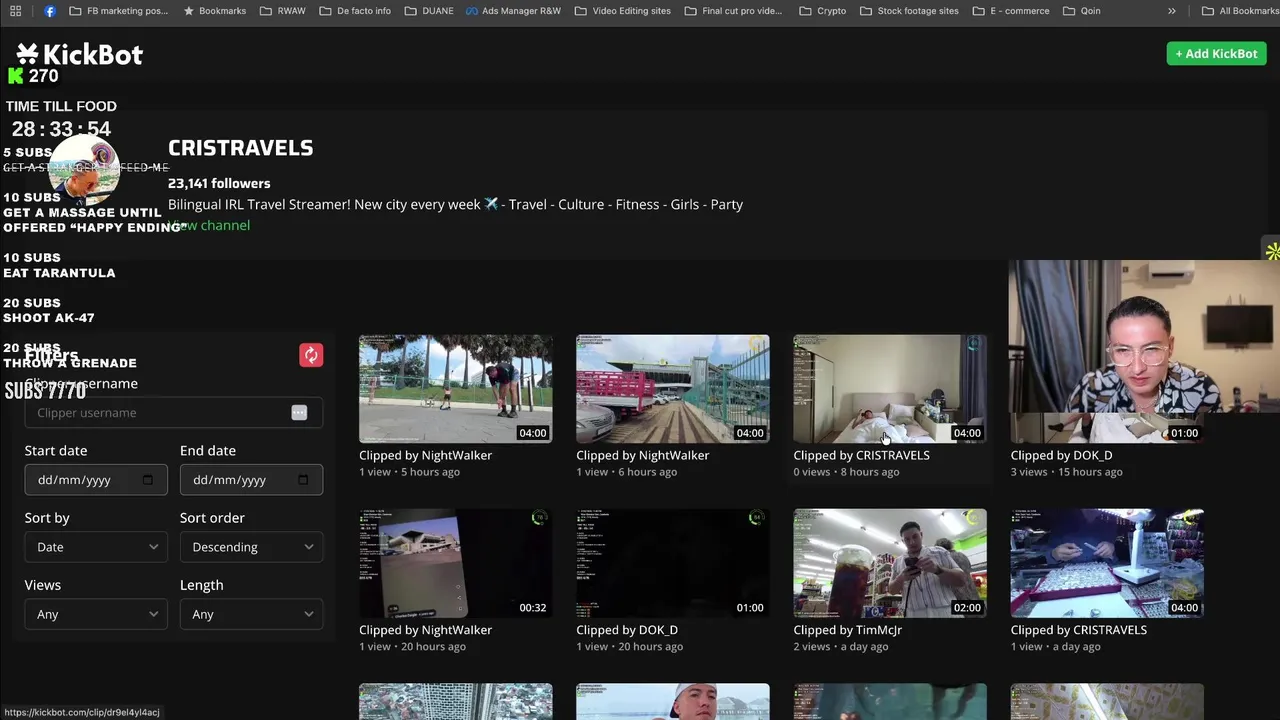Open the Crypto bookmark folder
This screenshot has height=720, width=1280.
[x=823, y=11]
